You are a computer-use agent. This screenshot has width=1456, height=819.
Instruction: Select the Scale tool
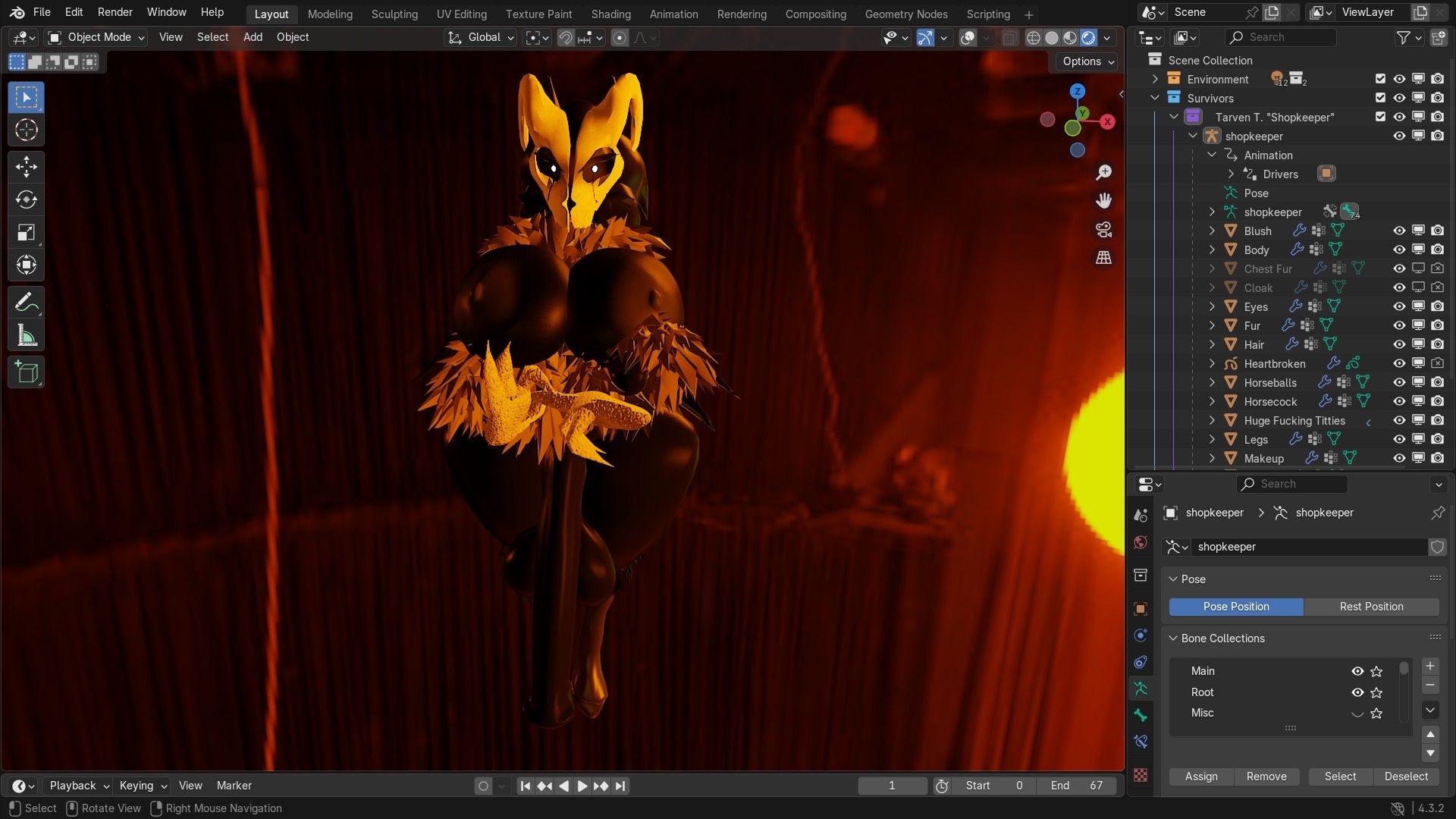tap(27, 232)
